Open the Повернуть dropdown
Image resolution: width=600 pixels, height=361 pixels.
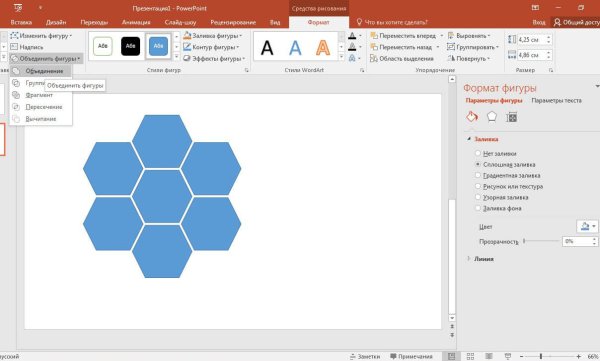[469, 59]
